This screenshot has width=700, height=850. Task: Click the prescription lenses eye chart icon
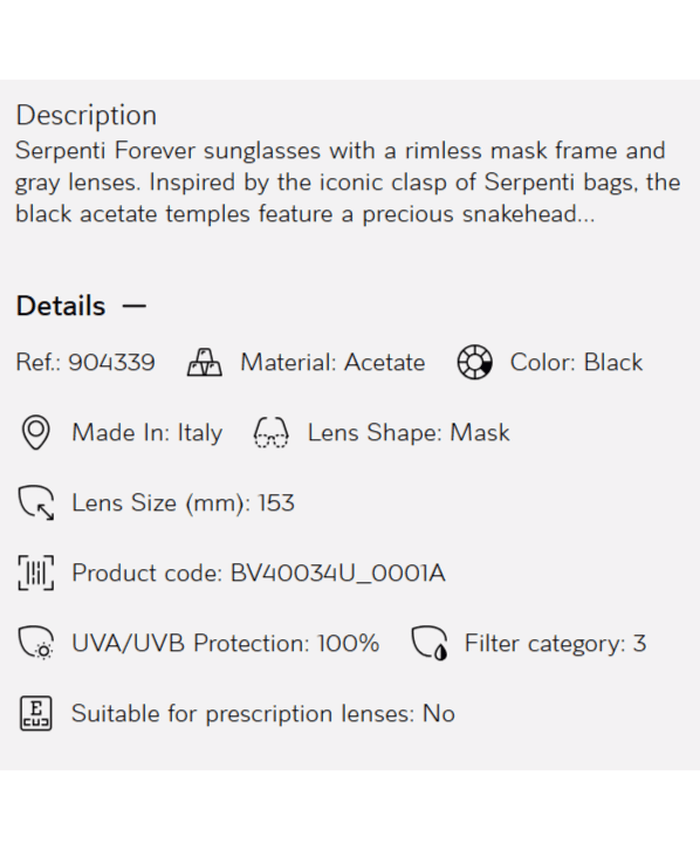36,714
